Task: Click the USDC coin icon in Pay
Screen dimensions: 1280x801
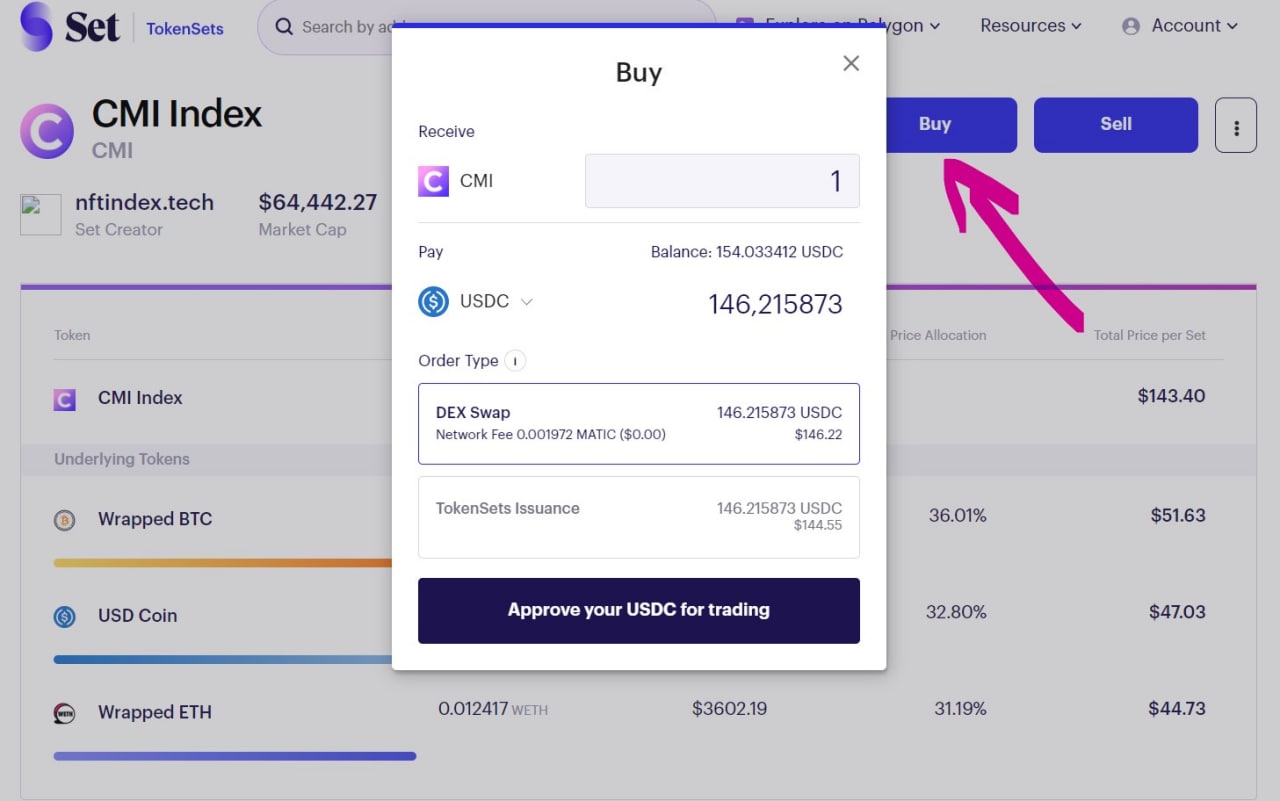Action: (x=433, y=301)
